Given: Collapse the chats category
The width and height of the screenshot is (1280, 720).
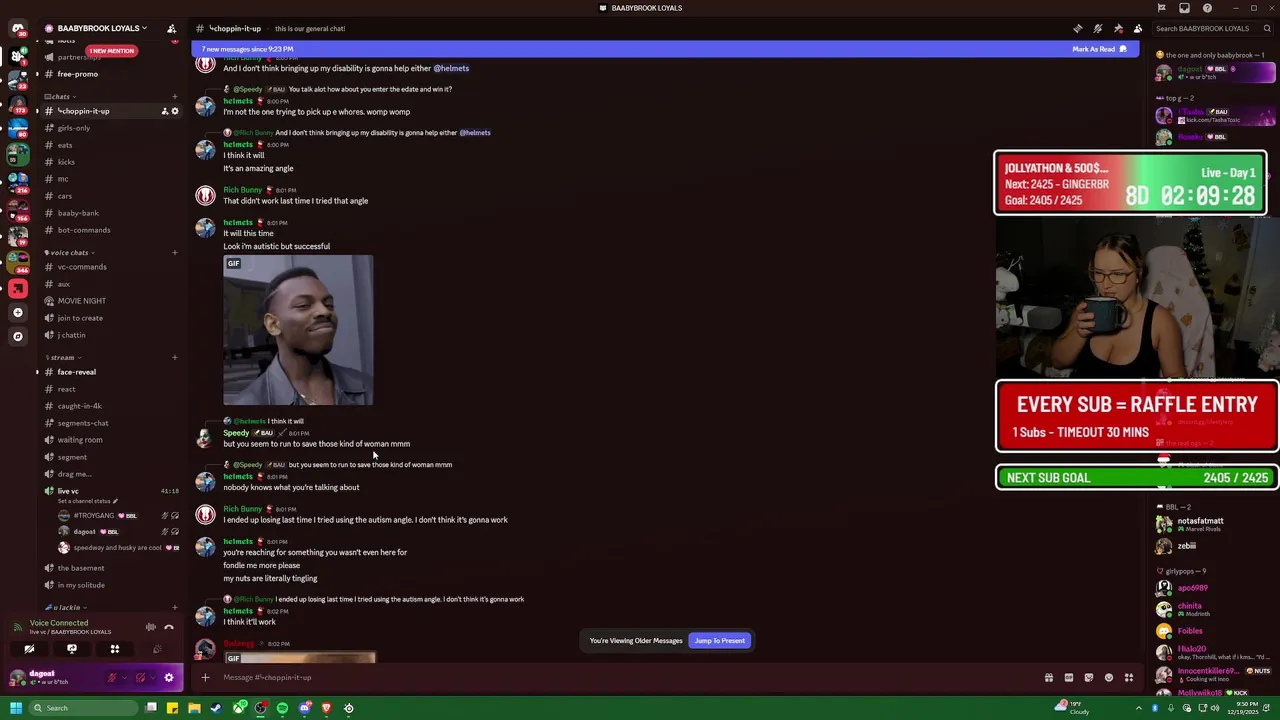Looking at the screenshot, I should 62,97.
